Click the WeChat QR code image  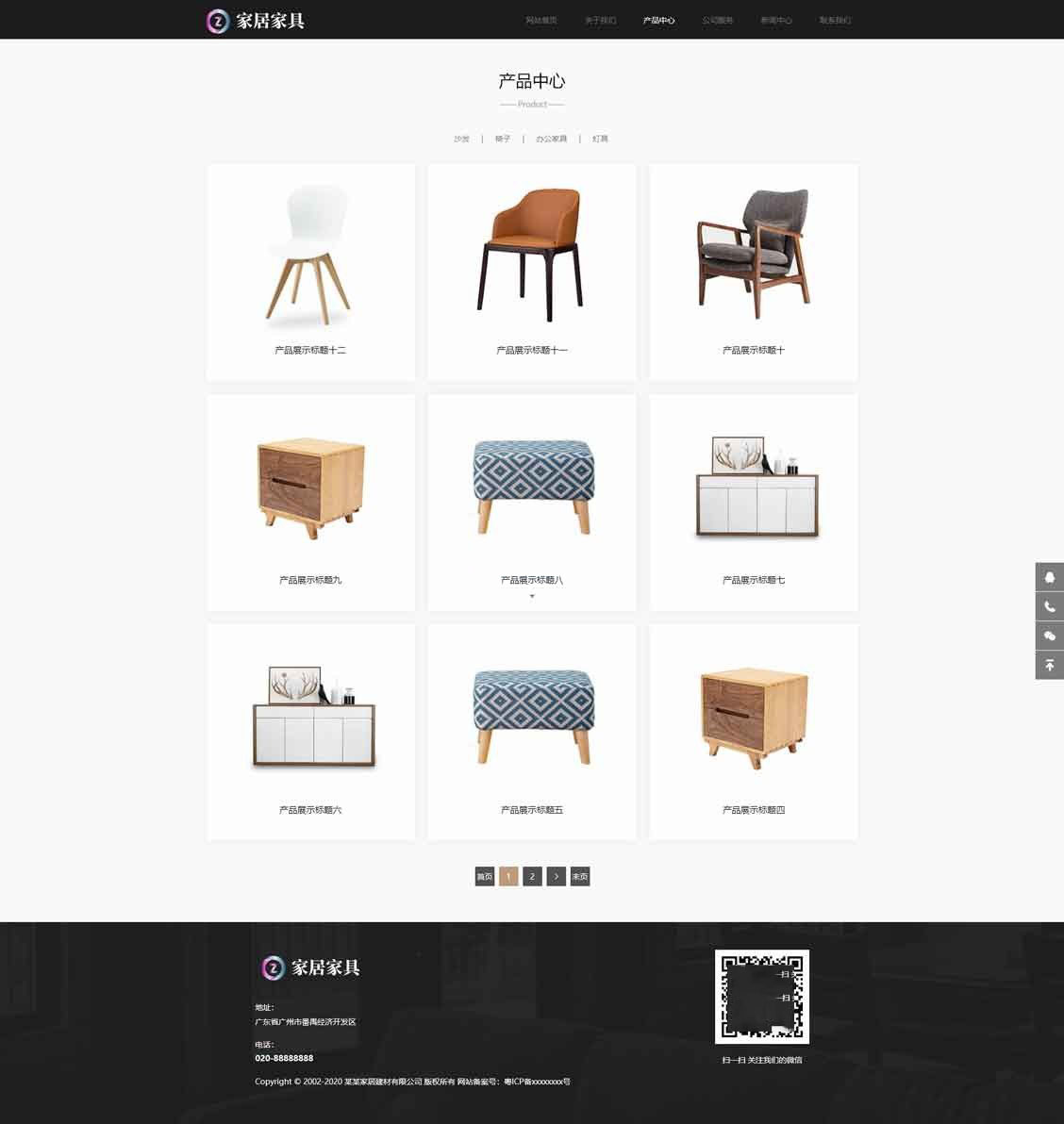tap(761, 997)
